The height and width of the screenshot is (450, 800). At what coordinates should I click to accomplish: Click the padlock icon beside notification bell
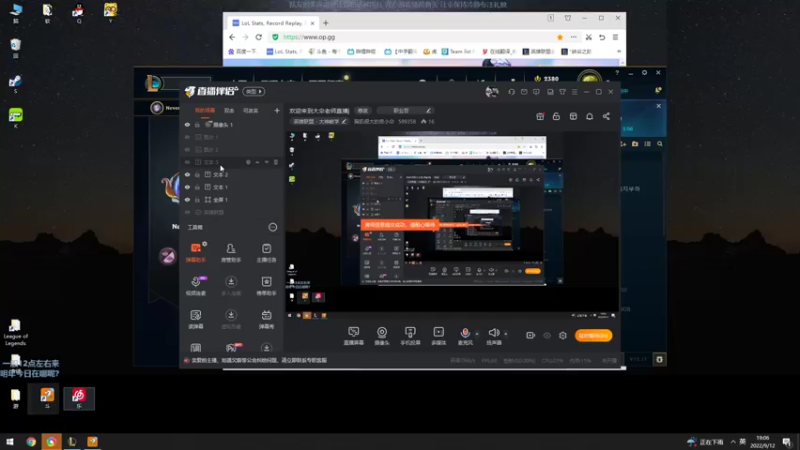pyautogui.click(x=556, y=116)
